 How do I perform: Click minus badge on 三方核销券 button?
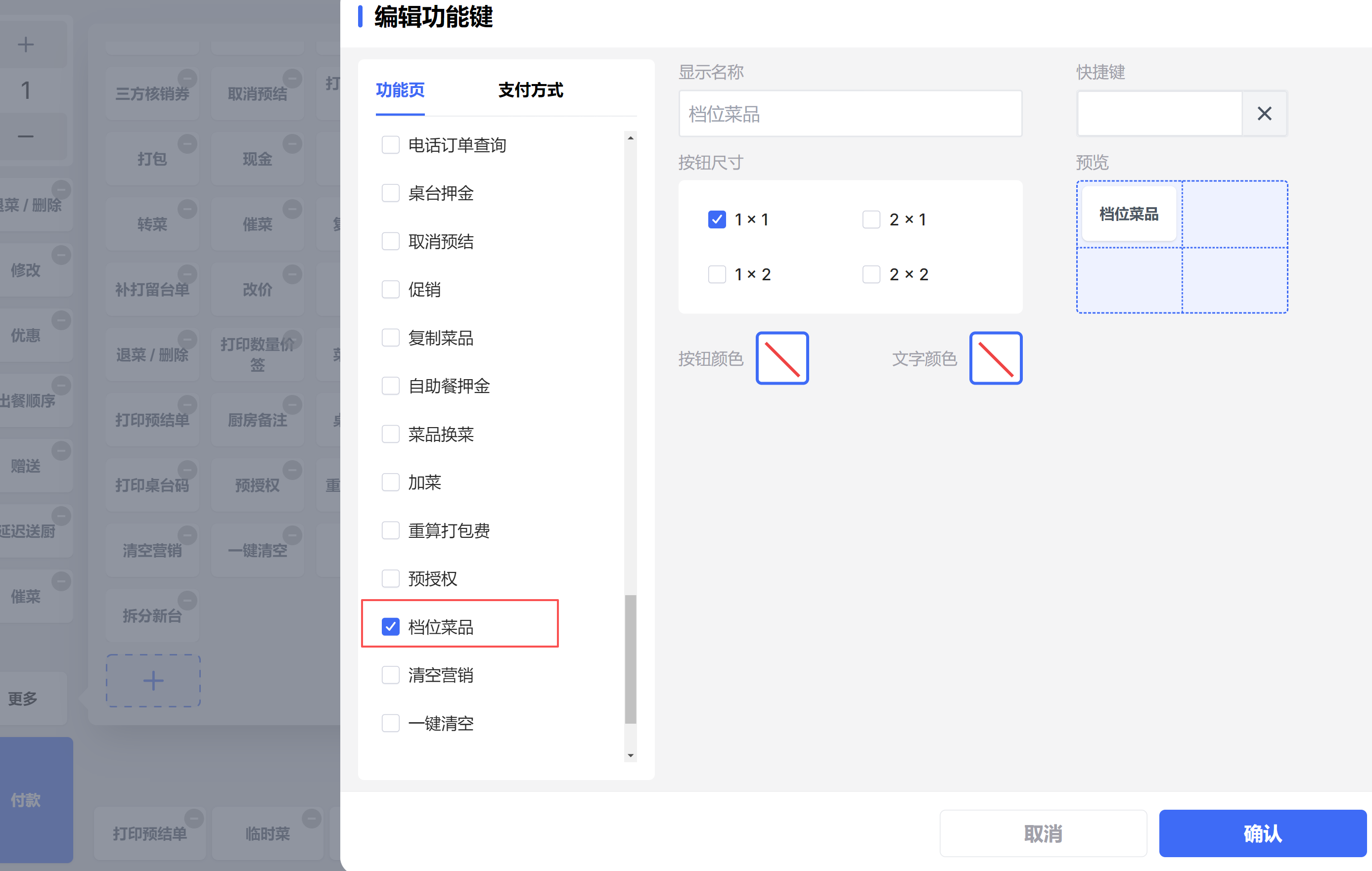pos(187,78)
